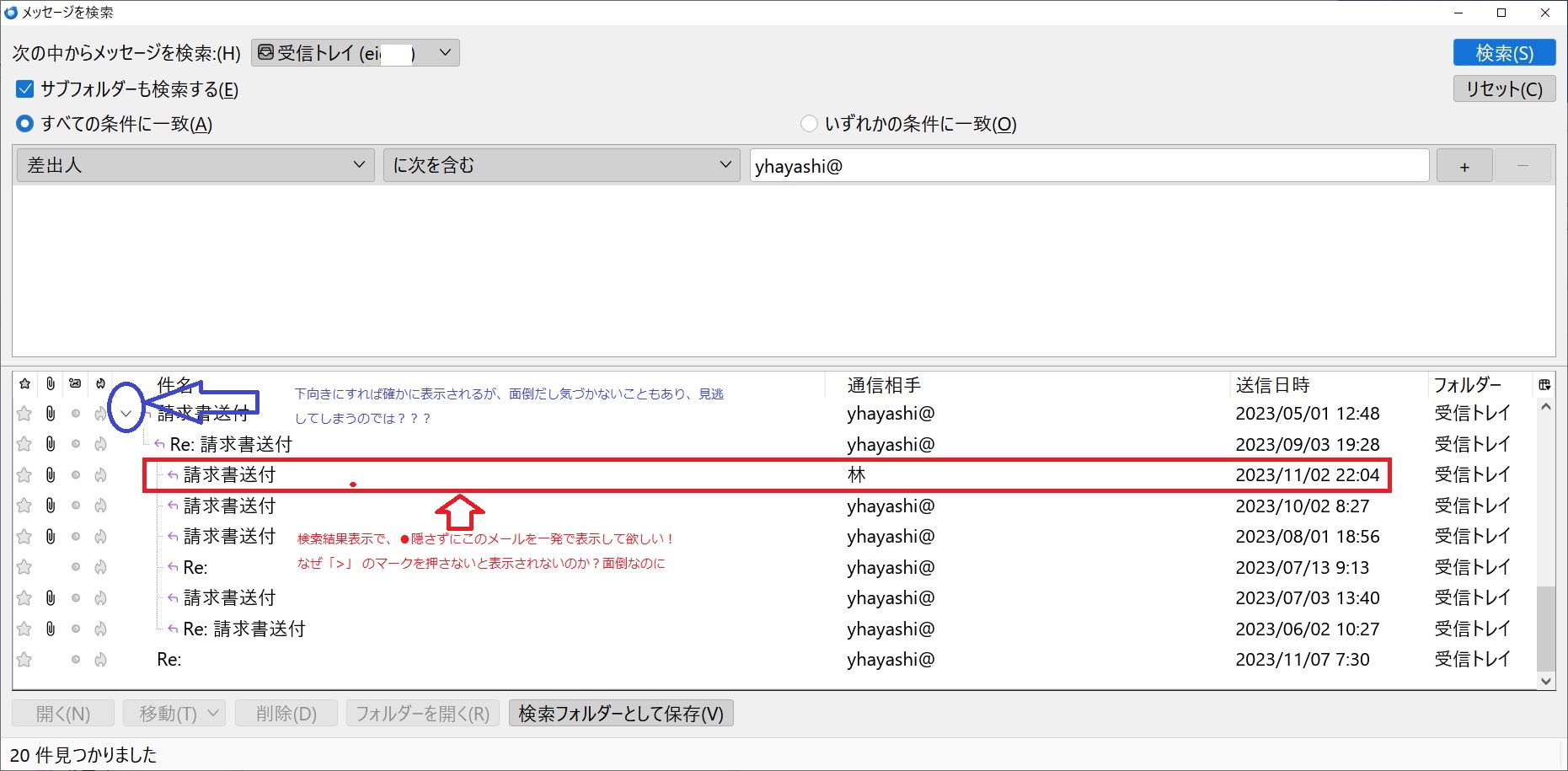The height and width of the screenshot is (771, 1568).
Task: Star the message from 林 dated 2023/11/02
Action: pyautogui.click(x=24, y=475)
